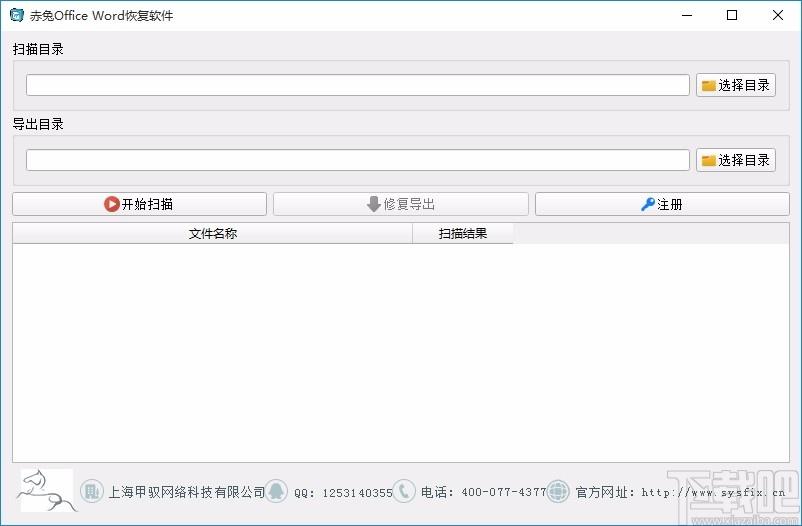
Task: Click the 扫描结果 column header
Action: (462, 233)
